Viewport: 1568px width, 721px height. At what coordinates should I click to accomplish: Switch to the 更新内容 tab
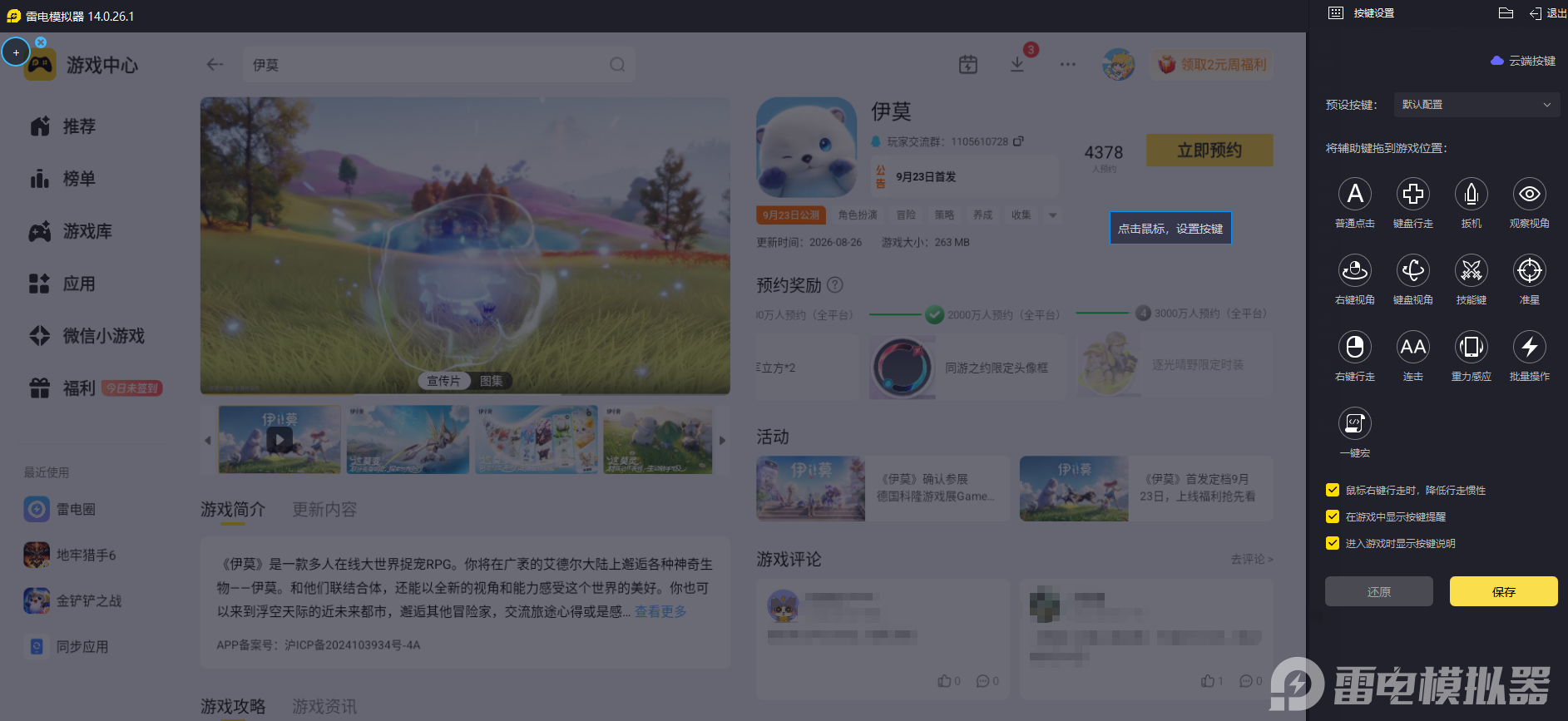(324, 509)
